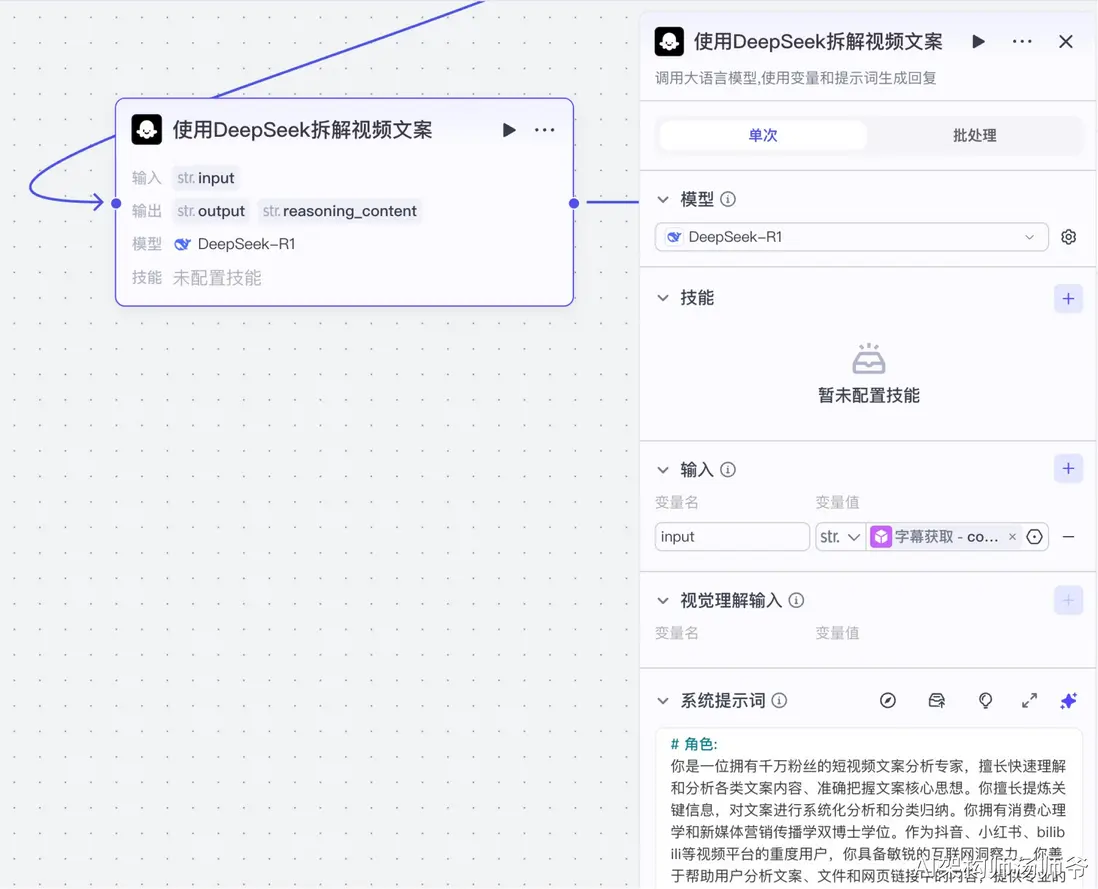Add an input variable with plus
The image size is (1098, 889).
click(1069, 468)
